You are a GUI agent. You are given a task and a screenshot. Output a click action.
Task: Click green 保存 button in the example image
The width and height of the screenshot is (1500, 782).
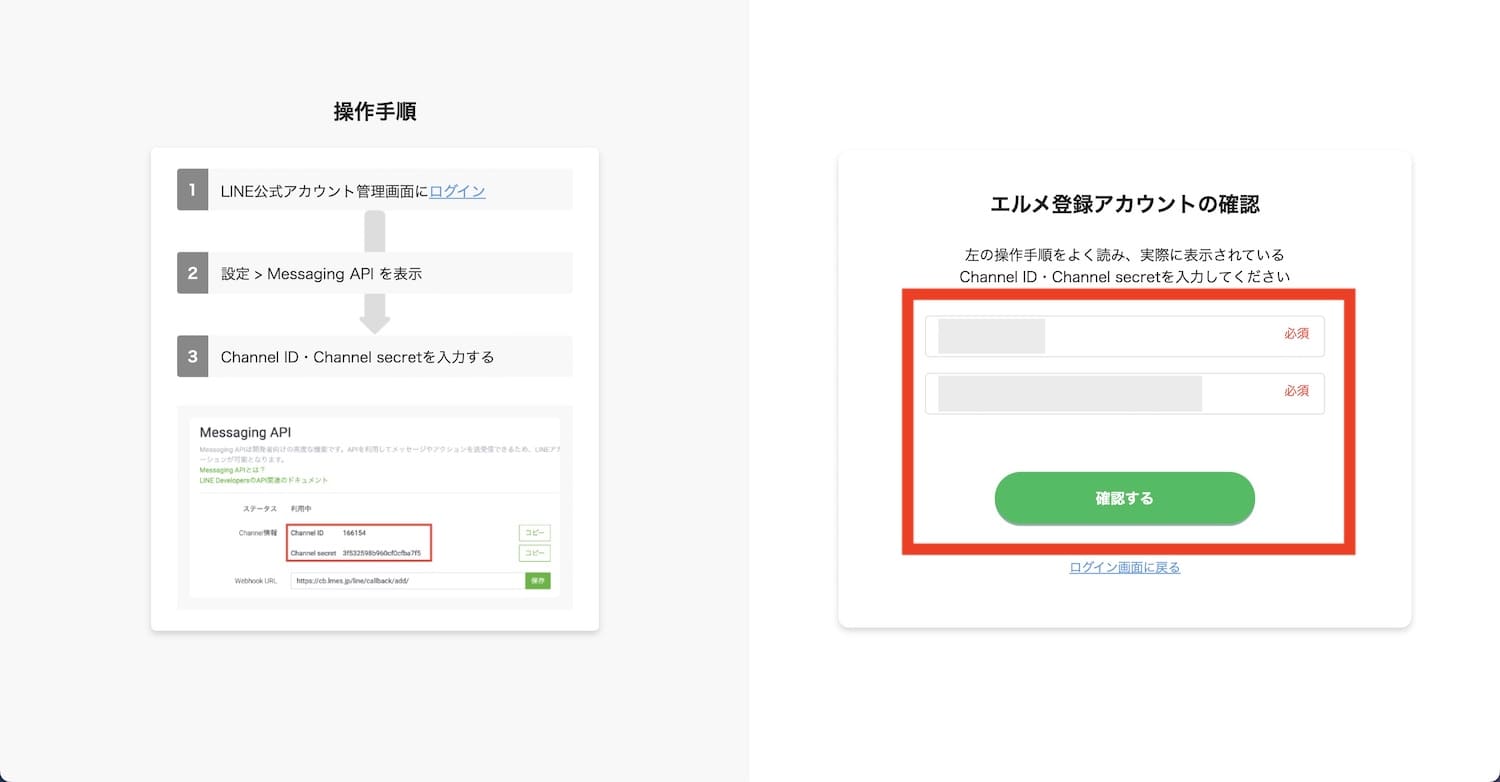coord(538,580)
